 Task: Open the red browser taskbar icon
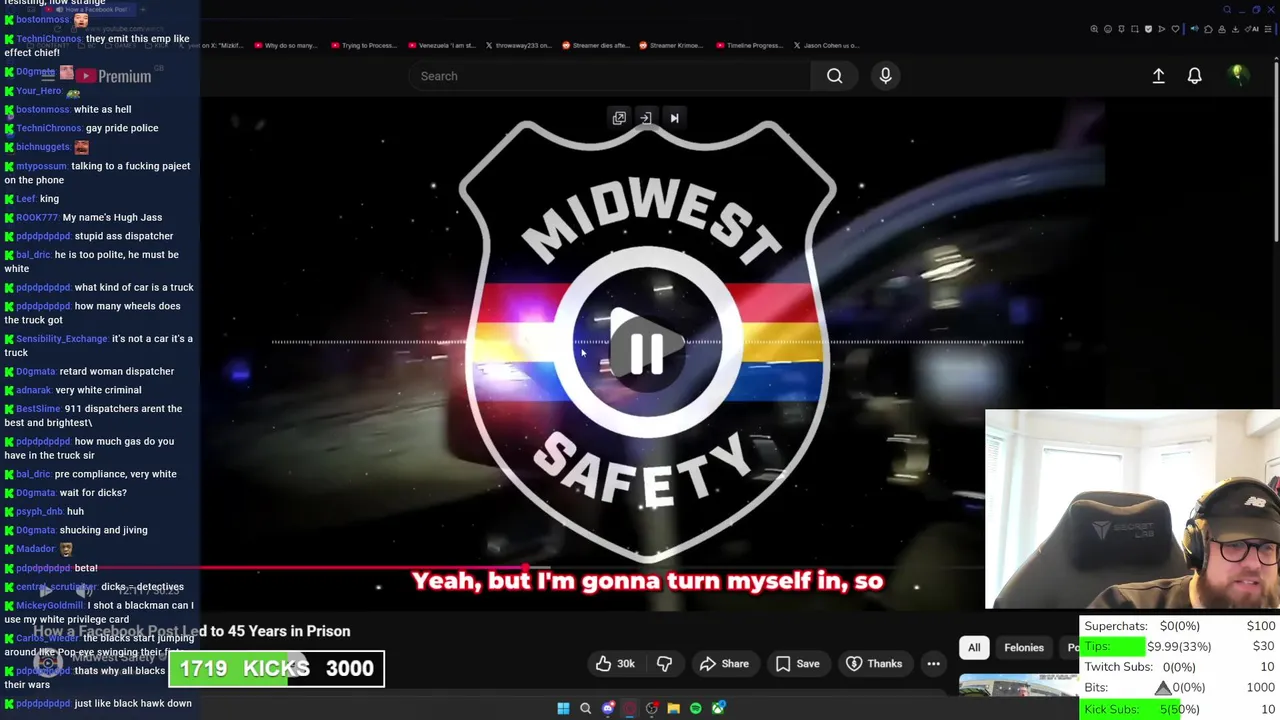[x=629, y=708]
